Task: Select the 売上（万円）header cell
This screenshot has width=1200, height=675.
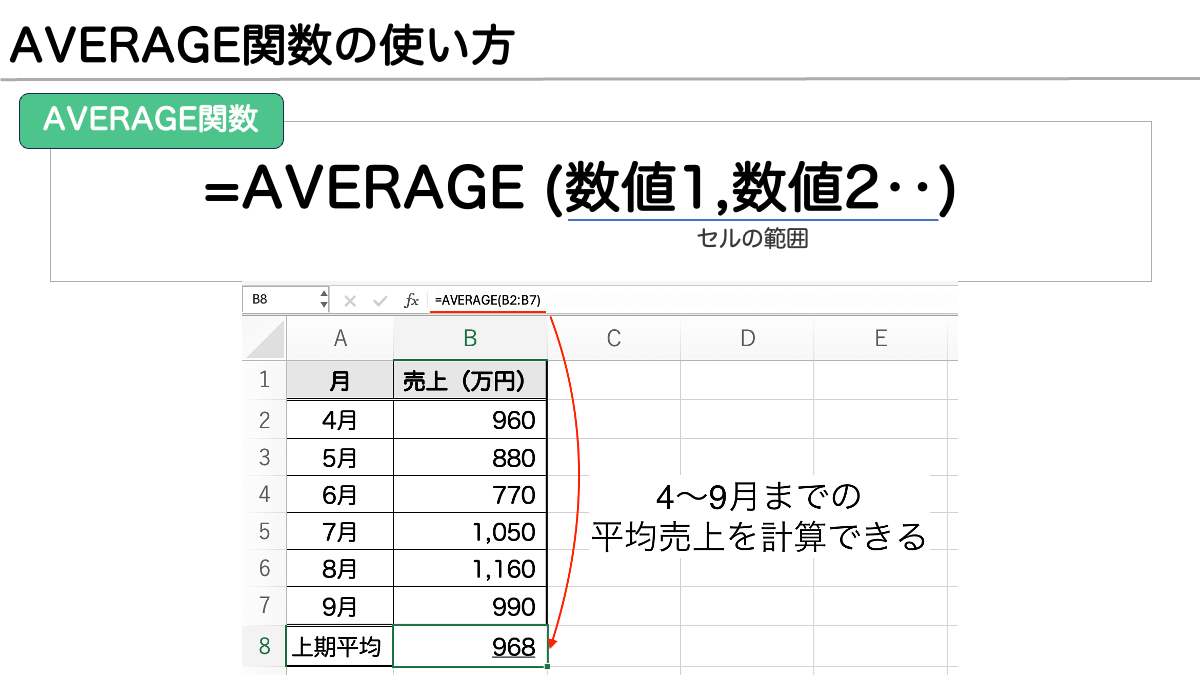Action: (470, 380)
